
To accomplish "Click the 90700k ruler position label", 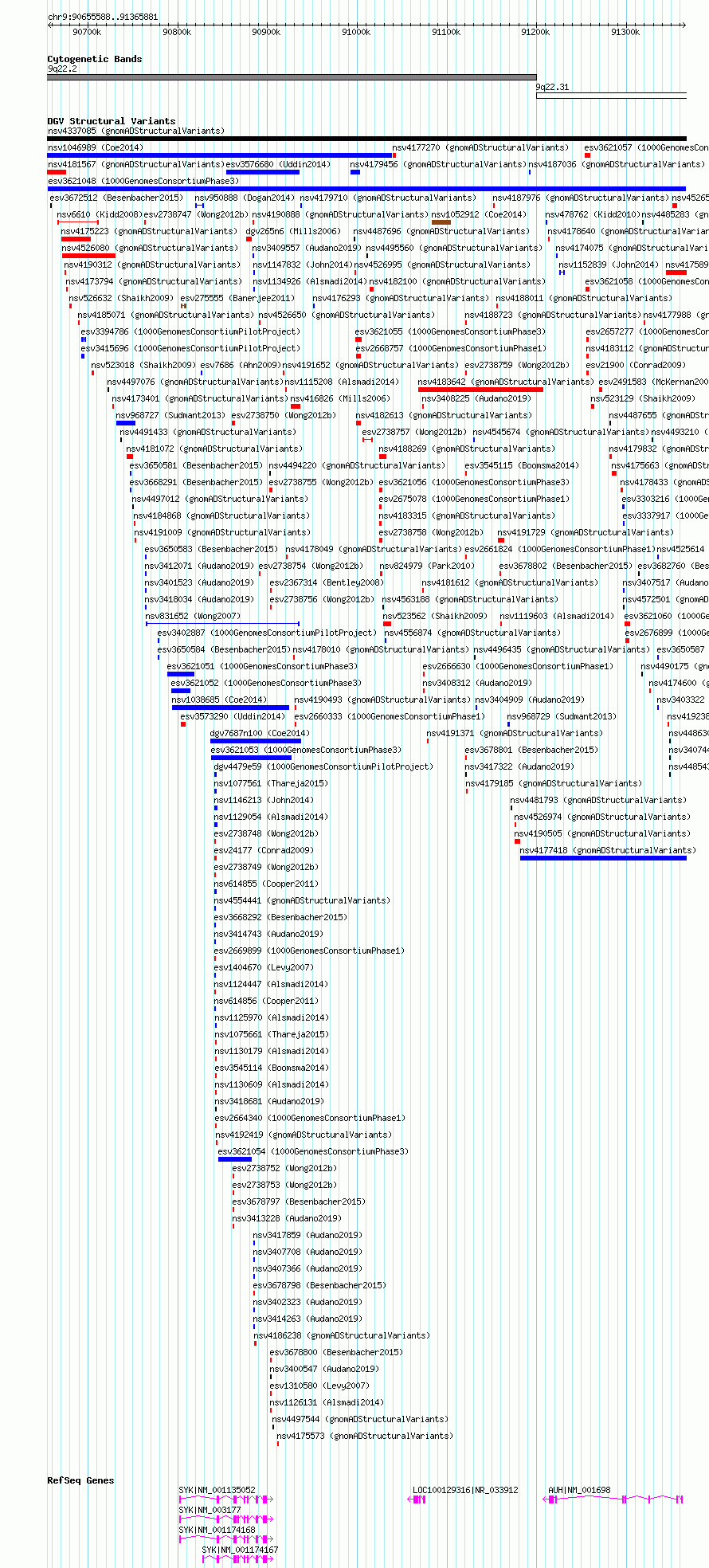I will pyautogui.click(x=87, y=32).
